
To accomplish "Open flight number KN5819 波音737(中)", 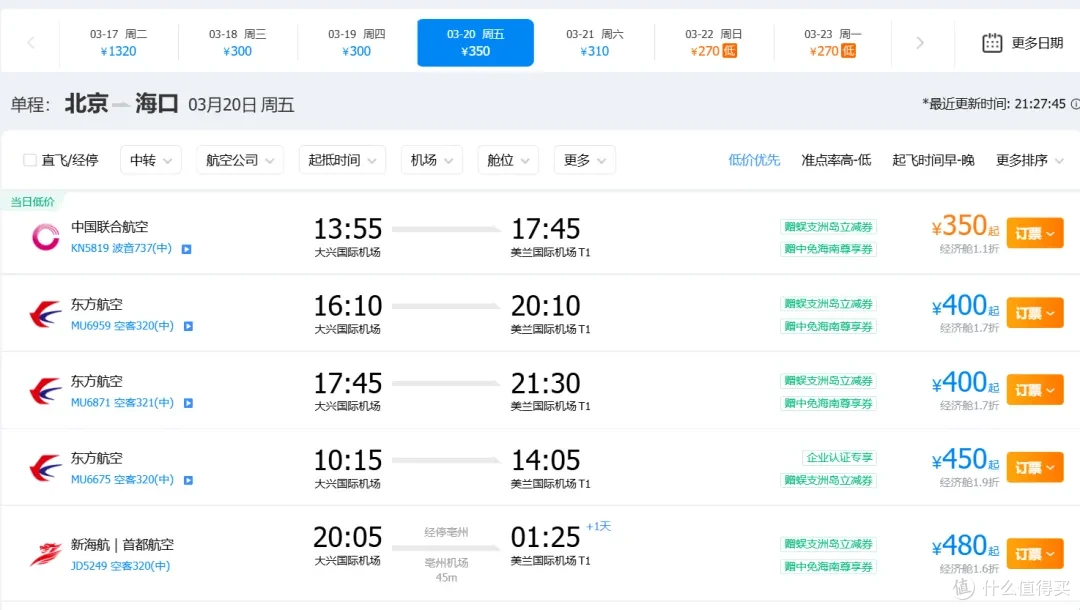I will [121, 249].
